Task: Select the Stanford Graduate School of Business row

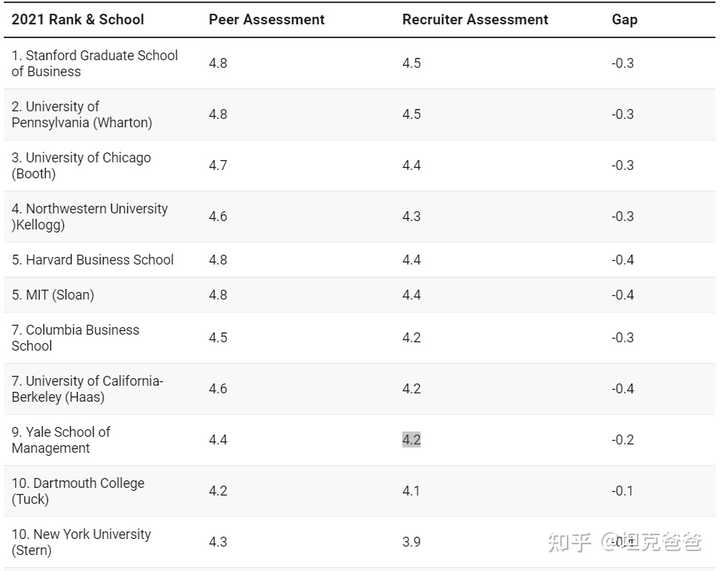Action: 94,63
